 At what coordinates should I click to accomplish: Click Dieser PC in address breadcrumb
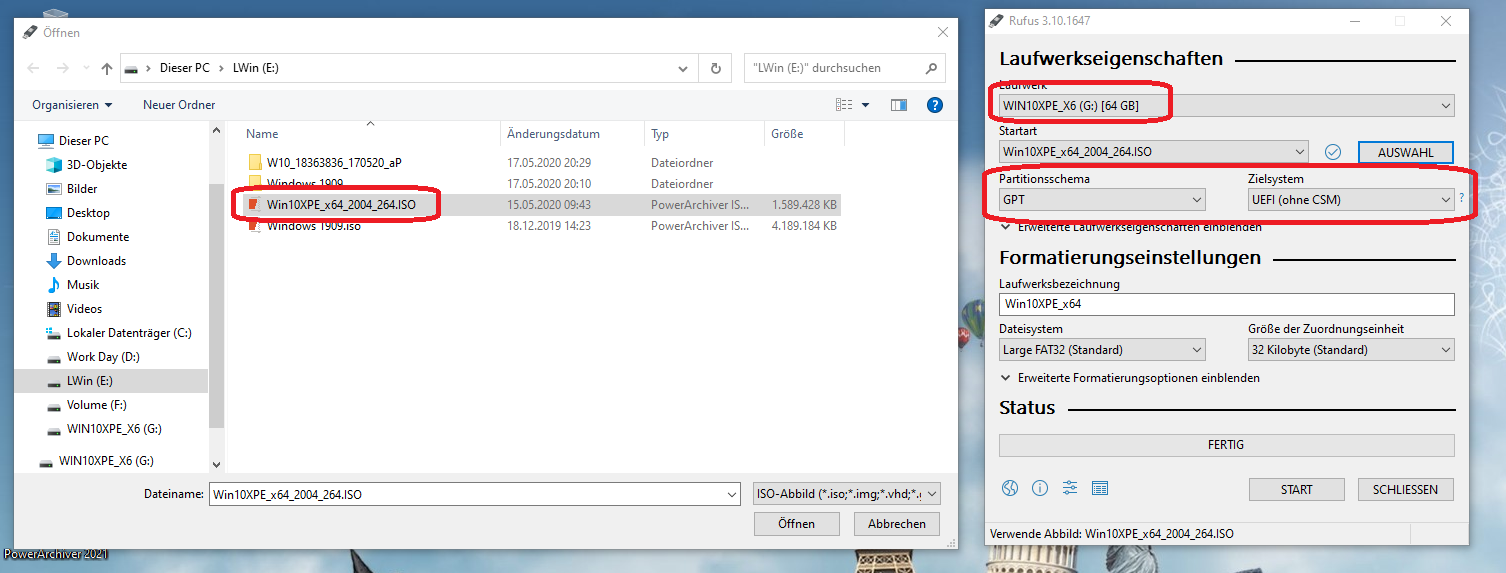pos(184,68)
